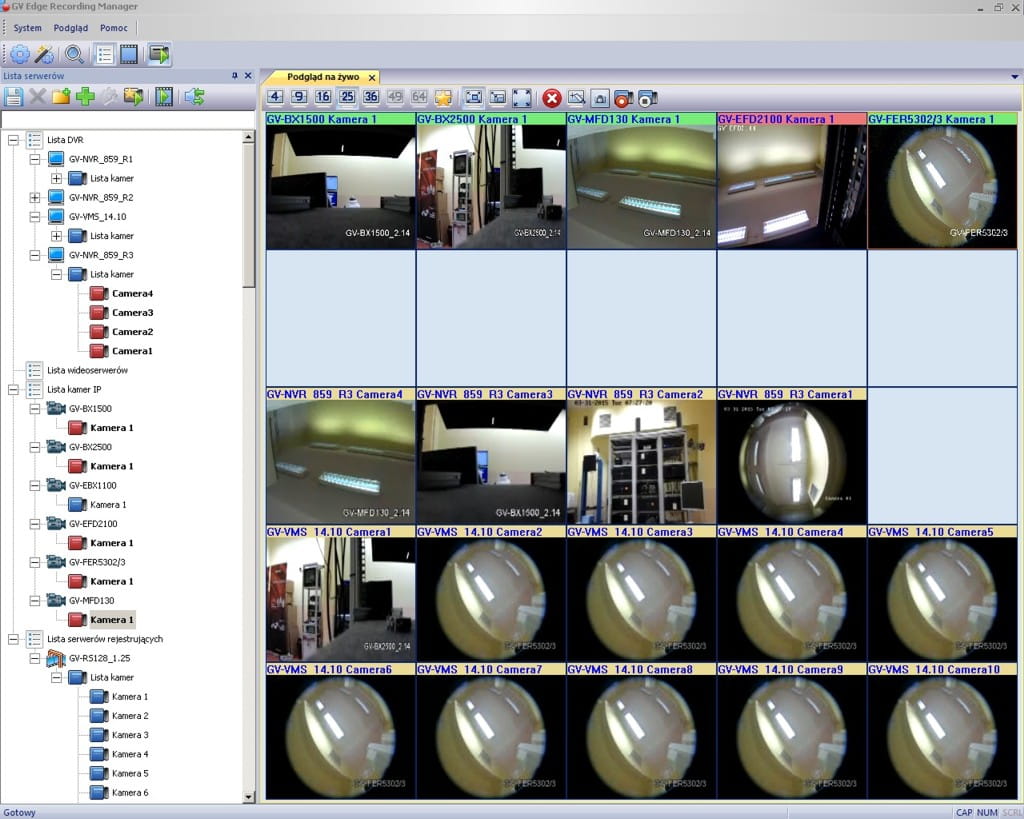Expand Lista kamer under GV-NVR_859_R1
The height and width of the screenshot is (819, 1024).
pos(57,178)
